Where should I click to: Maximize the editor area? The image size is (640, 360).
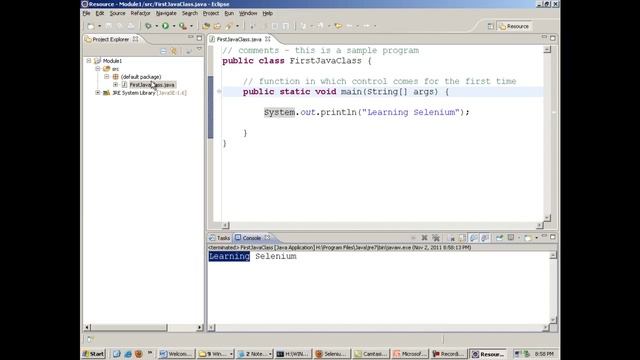[x=553, y=38]
